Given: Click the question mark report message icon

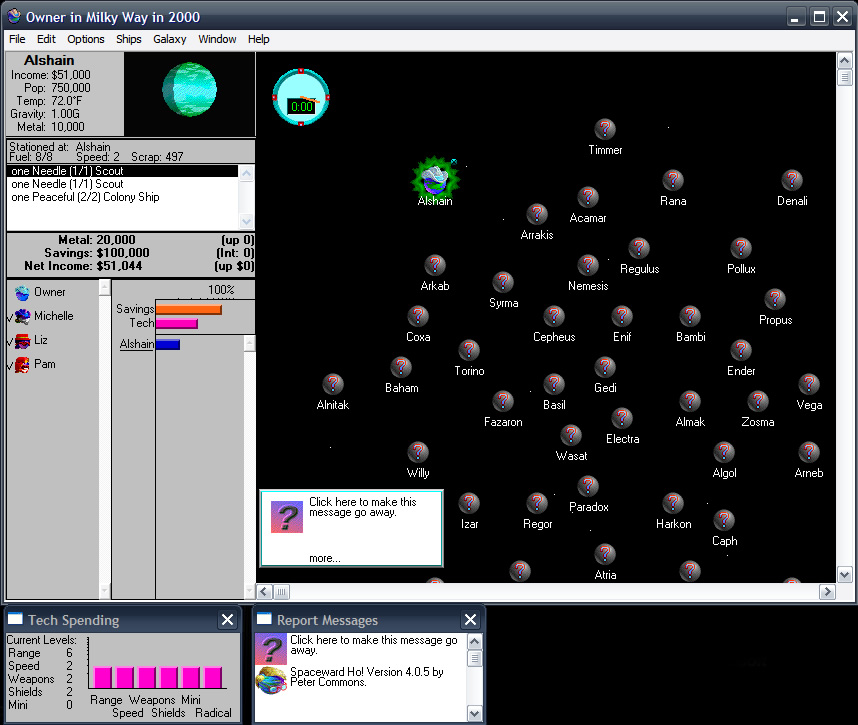Looking at the screenshot, I should point(271,649).
